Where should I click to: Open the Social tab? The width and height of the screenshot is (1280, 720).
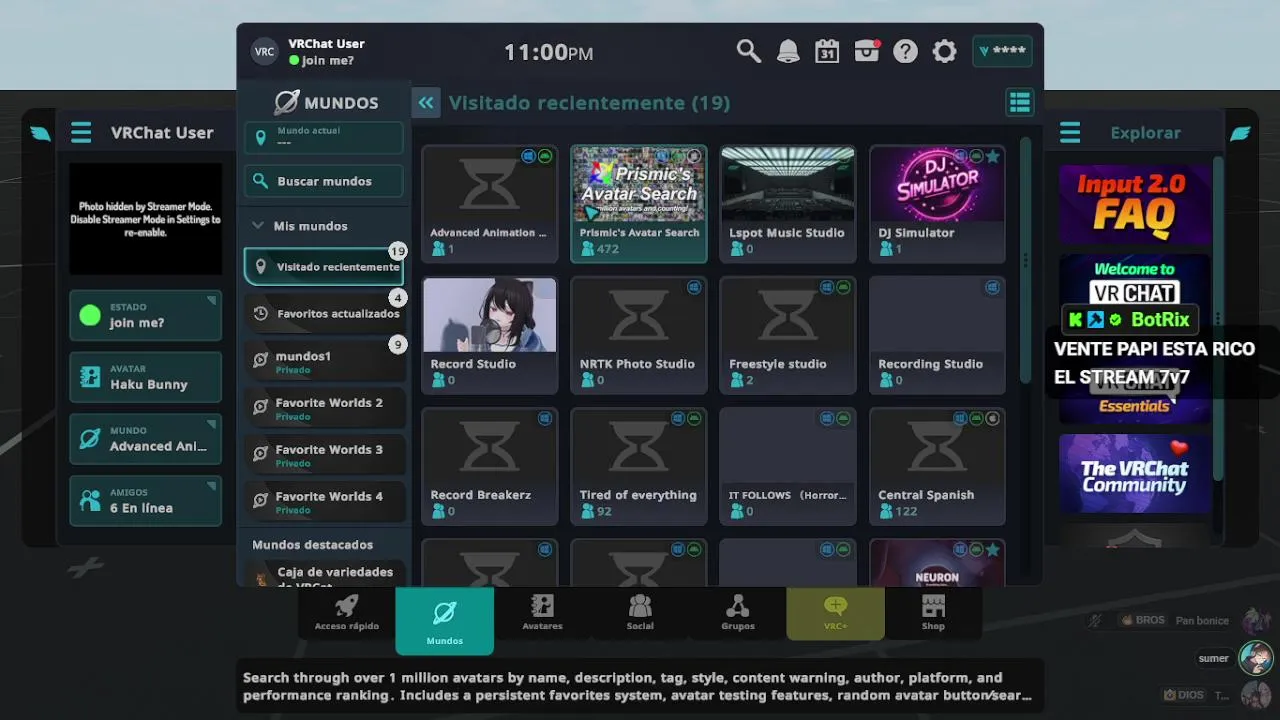click(x=640, y=612)
